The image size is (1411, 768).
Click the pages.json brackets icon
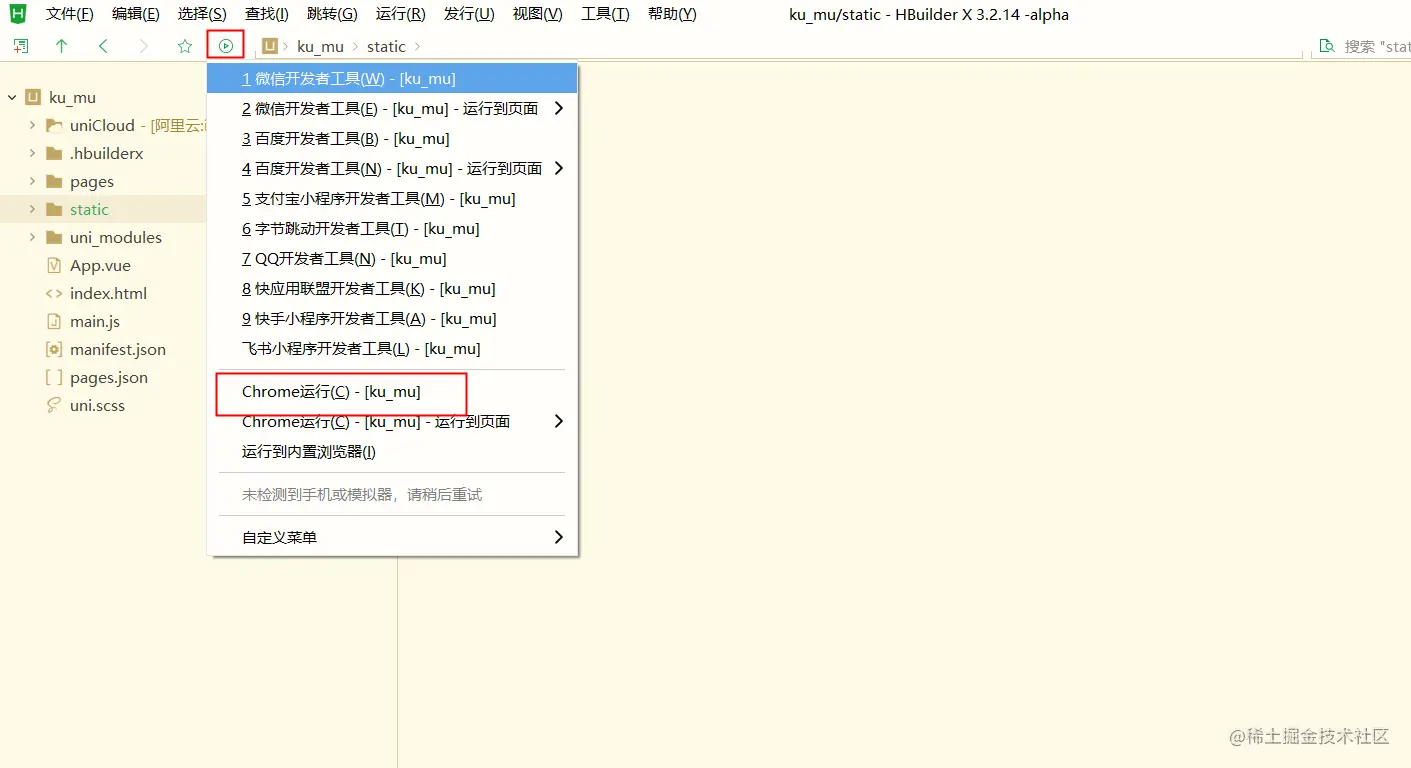[x=54, y=377]
